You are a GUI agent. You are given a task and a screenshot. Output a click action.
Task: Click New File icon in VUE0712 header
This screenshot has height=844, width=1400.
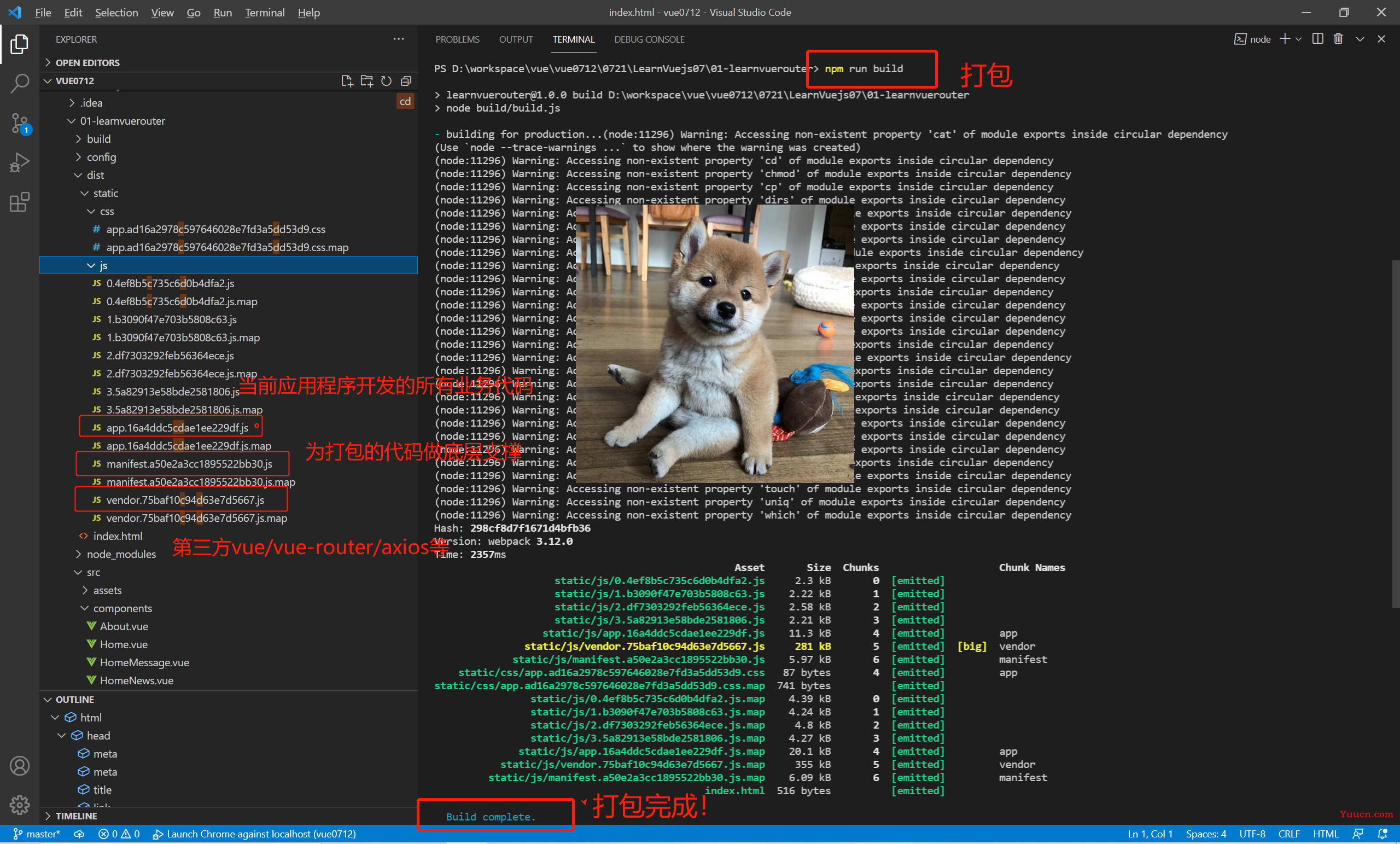pos(347,81)
